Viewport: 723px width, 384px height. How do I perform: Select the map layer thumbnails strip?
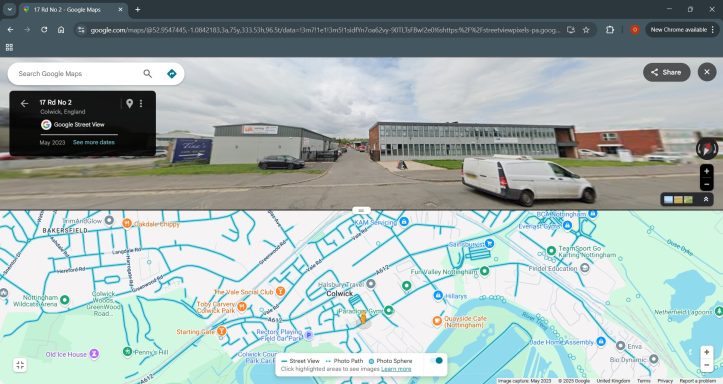click(678, 200)
